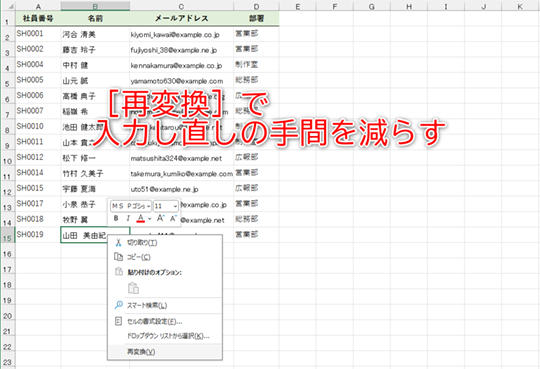Click the 部署 header cell
The height and width of the screenshot is (369, 540).
pos(256,19)
